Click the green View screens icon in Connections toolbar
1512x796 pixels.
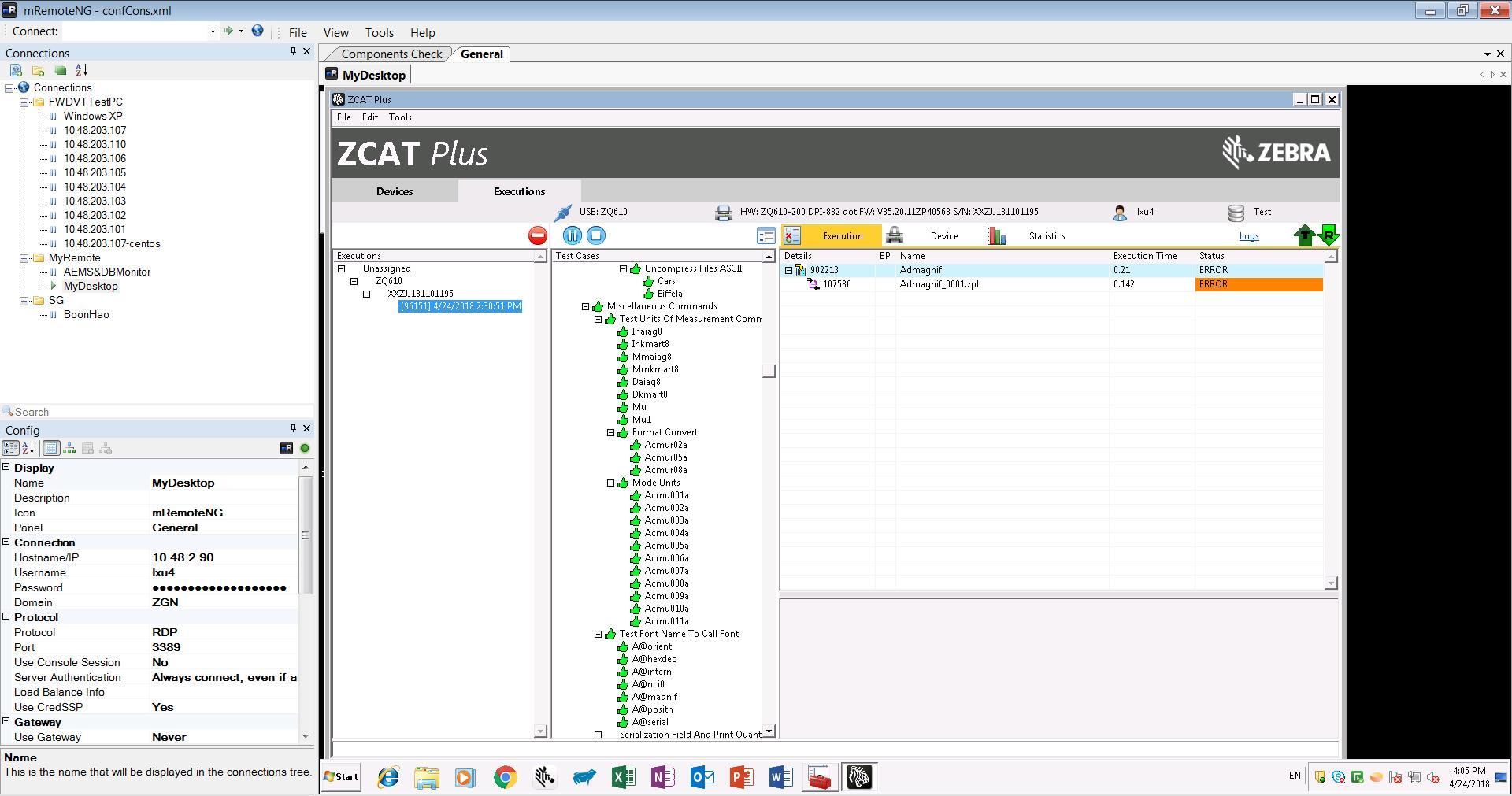coord(60,70)
